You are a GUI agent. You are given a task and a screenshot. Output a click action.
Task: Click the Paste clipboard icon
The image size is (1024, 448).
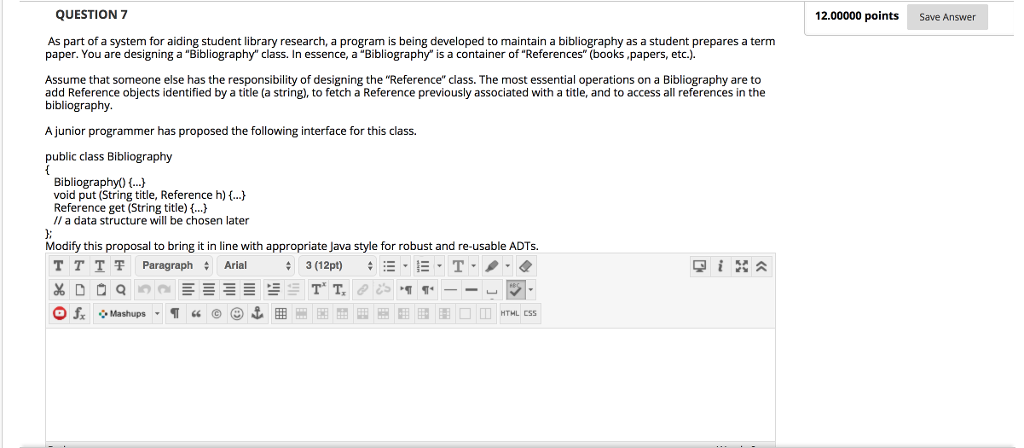click(x=99, y=290)
